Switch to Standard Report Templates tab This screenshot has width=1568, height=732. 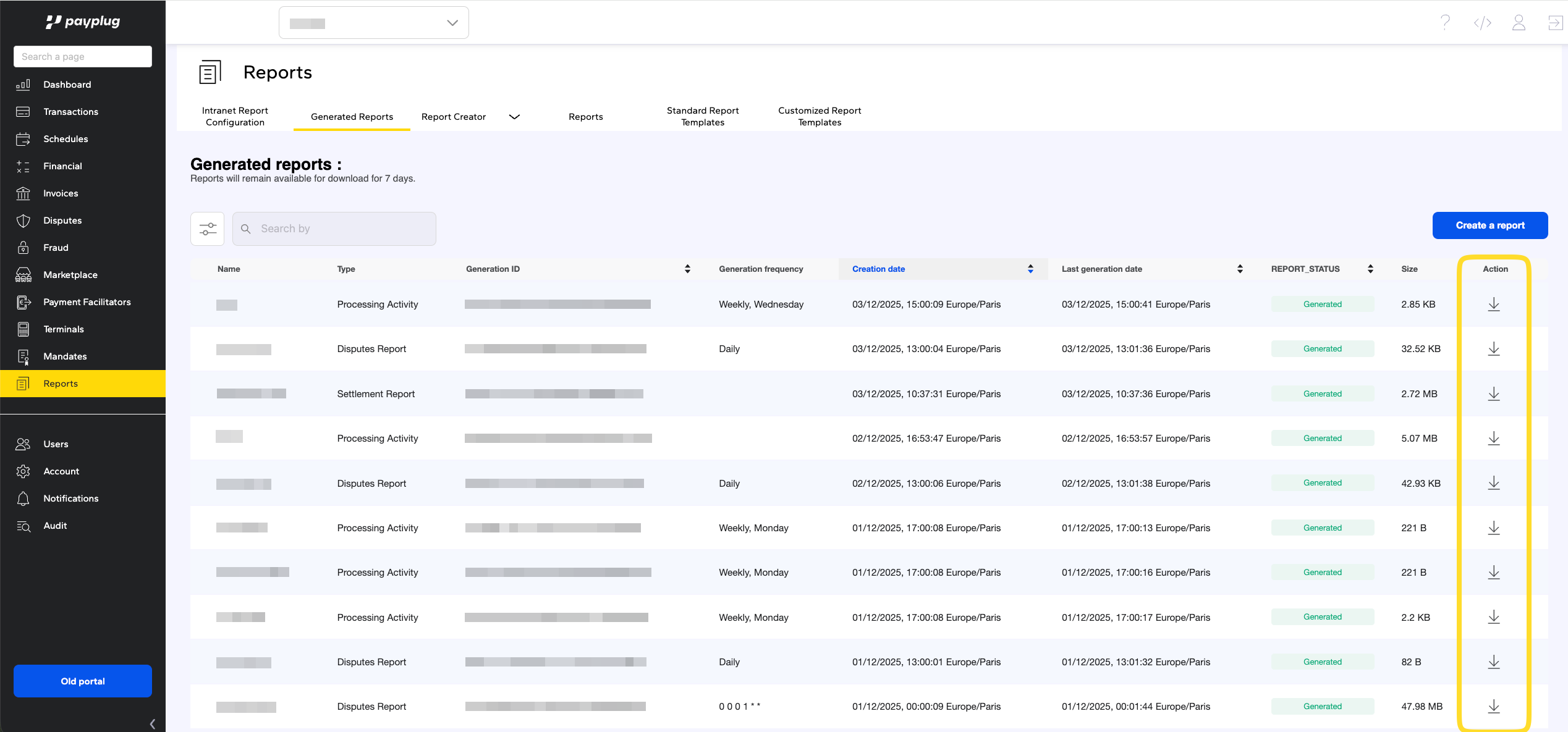pyautogui.click(x=702, y=116)
